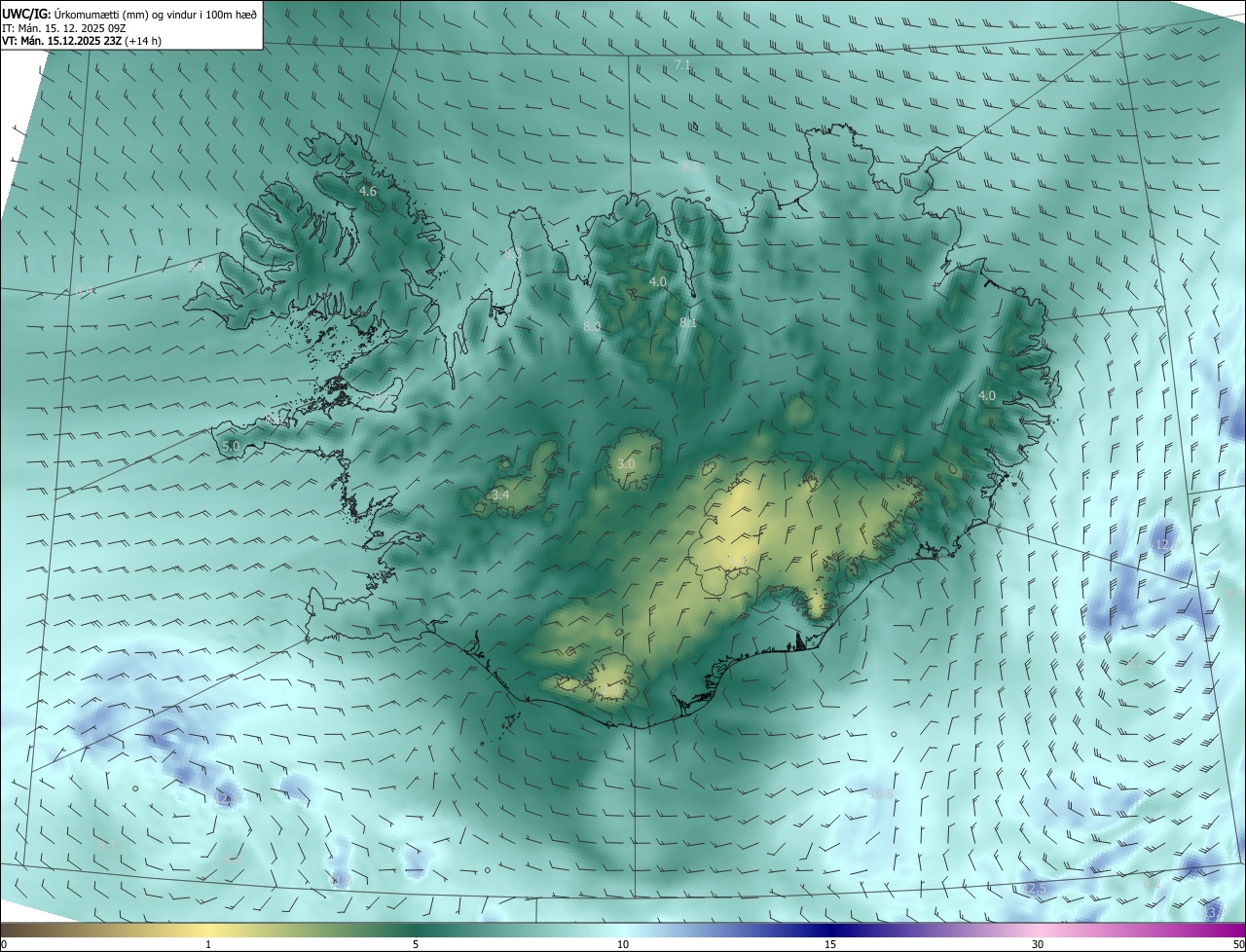Click the "30" tick on the color scale

coord(1038,944)
